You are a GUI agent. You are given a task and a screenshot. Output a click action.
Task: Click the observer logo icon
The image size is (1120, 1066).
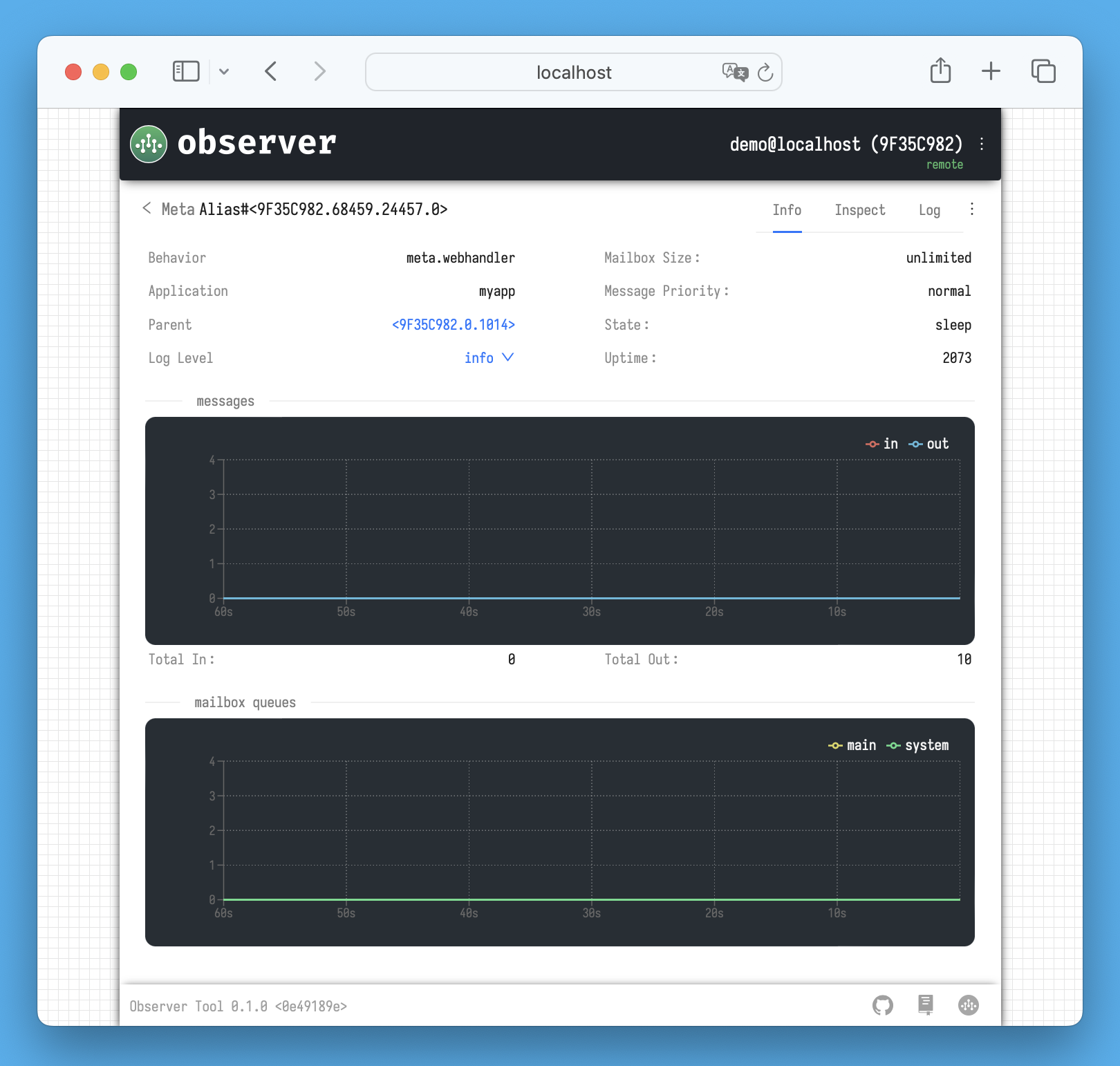tap(149, 144)
